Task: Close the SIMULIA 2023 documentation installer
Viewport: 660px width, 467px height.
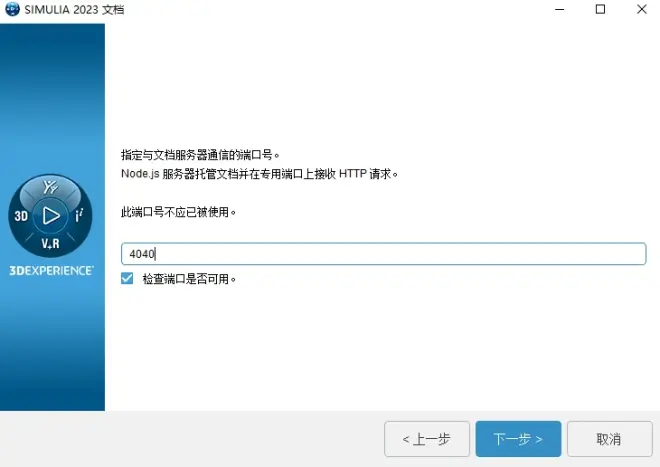Action: (x=641, y=9)
